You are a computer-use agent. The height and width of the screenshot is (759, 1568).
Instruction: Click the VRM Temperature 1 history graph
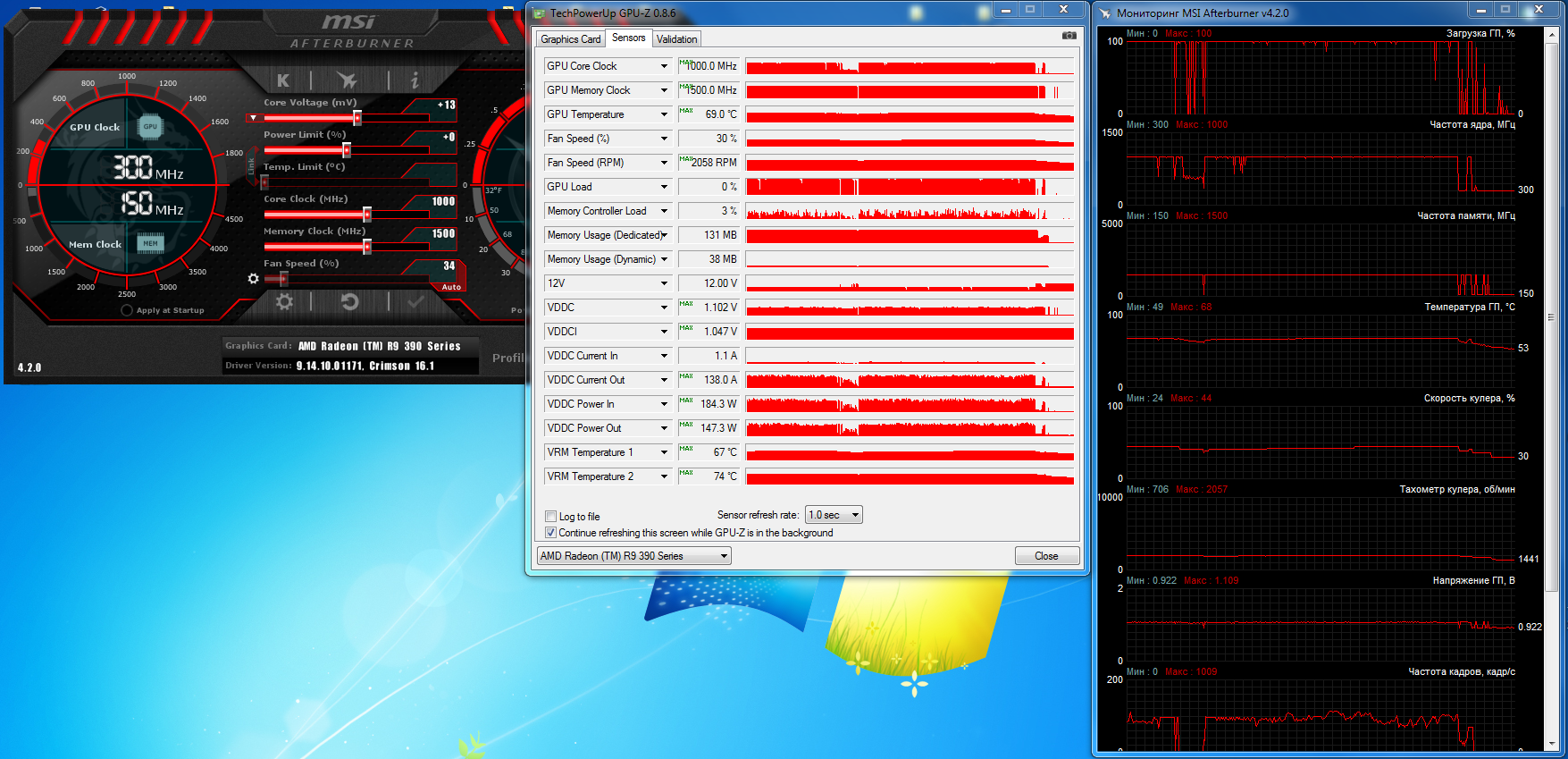point(910,452)
